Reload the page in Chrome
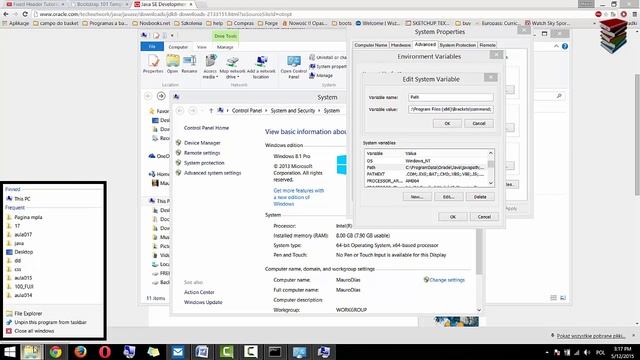640x360 pixels. coord(25,14)
